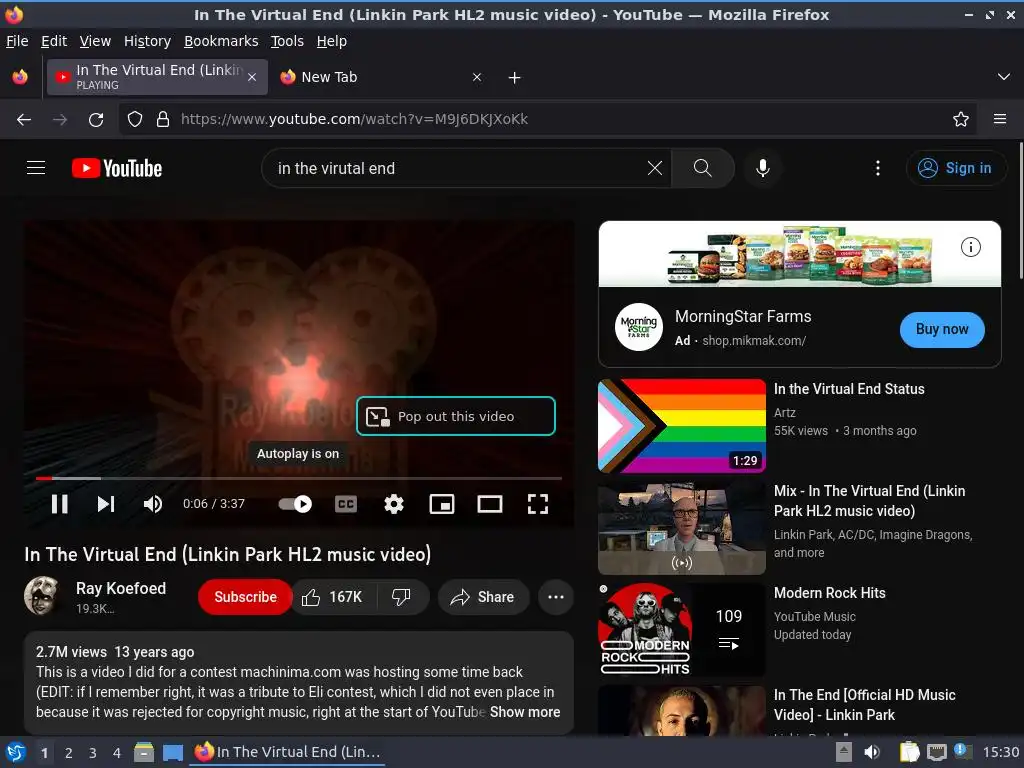Viewport: 1024px width, 768px height.
Task: Click the Sign in button
Action: (955, 168)
